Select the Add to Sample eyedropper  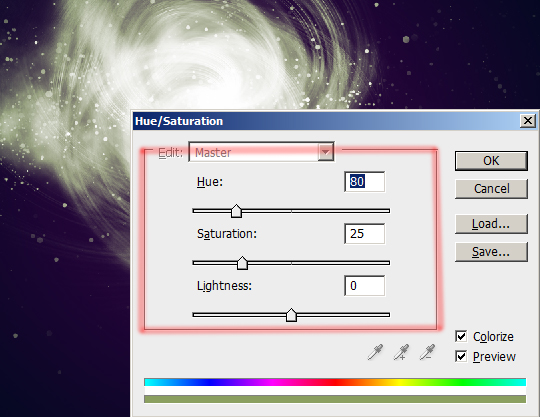pyautogui.click(x=401, y=352)
